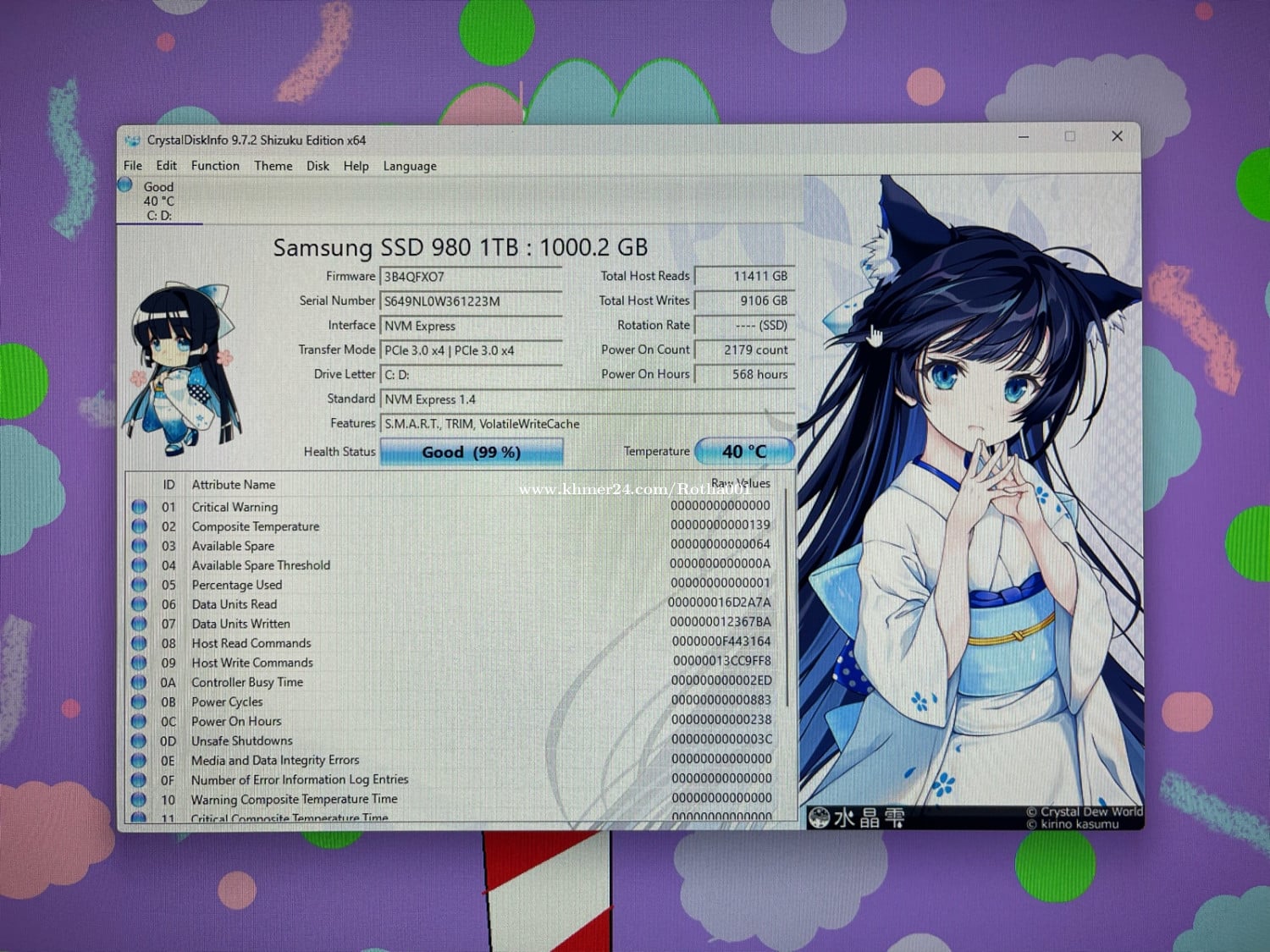Click the status orb for Power Cycles

click(139, 702)
